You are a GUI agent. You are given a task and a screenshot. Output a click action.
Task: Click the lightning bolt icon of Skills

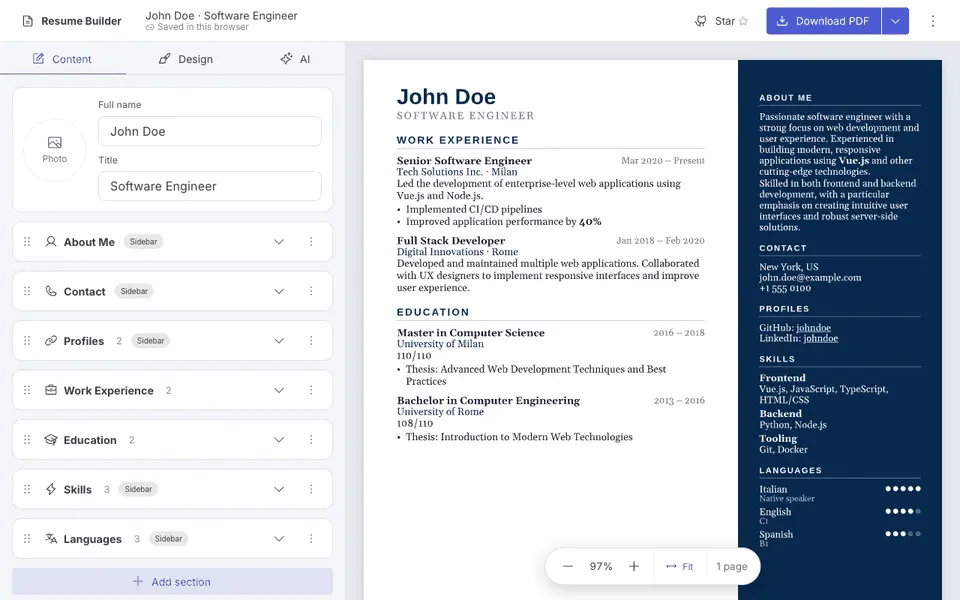[51, 489]
